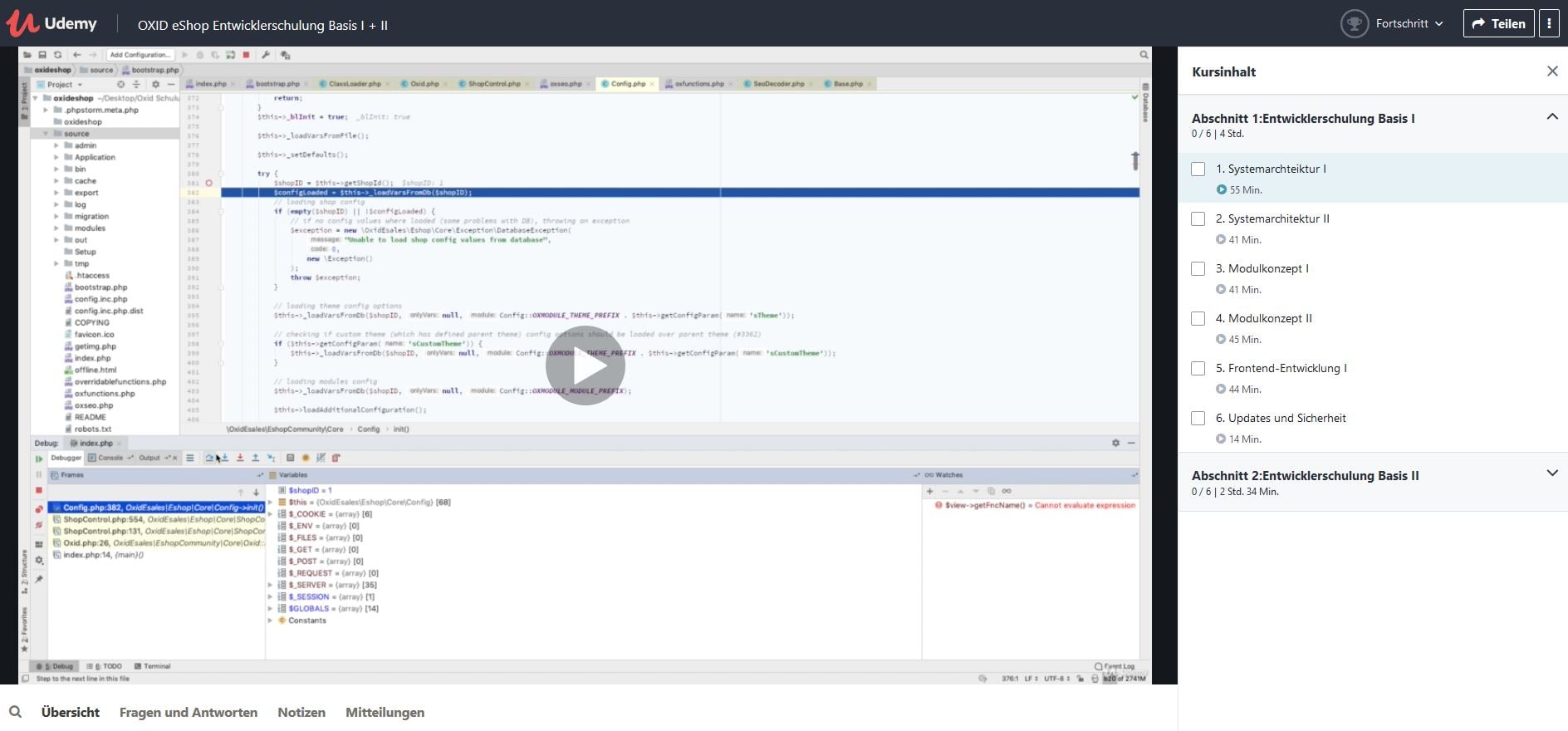Viewport: 1568px width, 731px height.
Task: Tick the Modulkonzept II checkbox
Action: (x=1198, y=319)
